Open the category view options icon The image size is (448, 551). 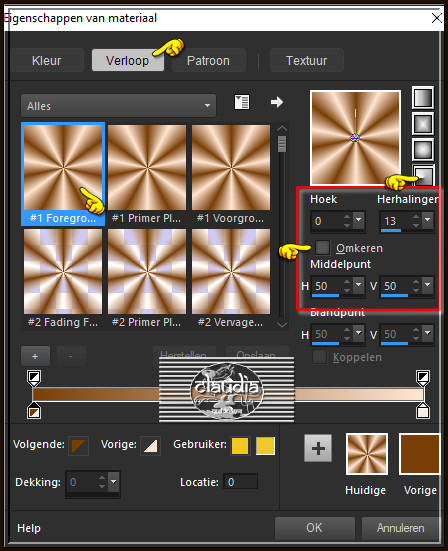[242, 102]
